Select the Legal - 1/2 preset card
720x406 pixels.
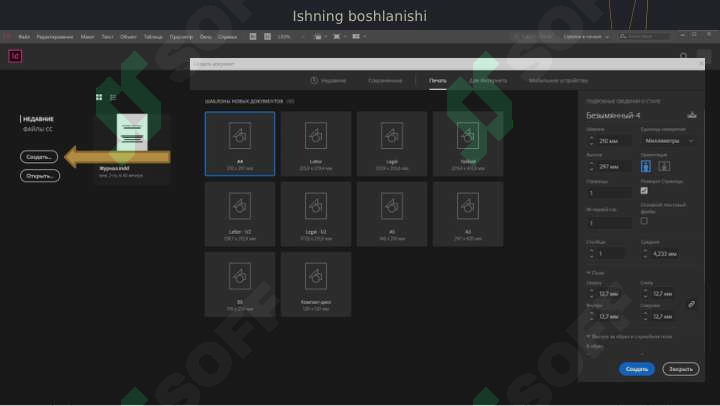316,214
